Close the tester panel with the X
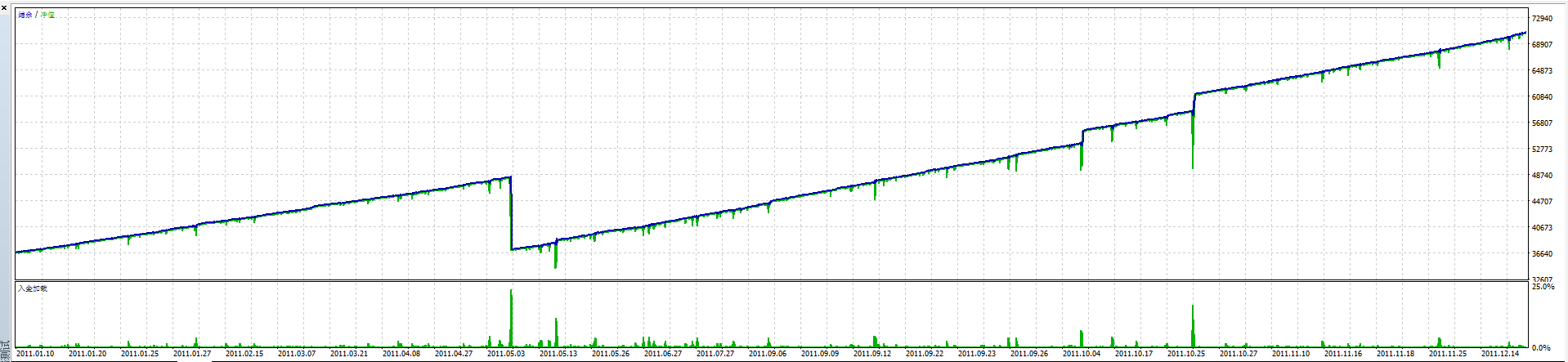 (4, 7)
